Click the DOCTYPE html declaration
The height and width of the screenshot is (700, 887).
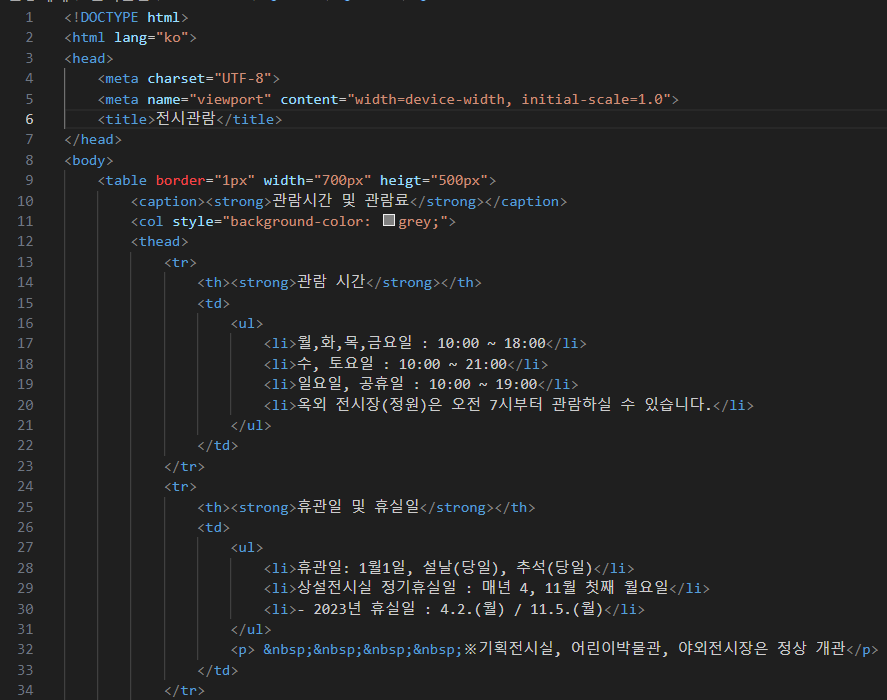pyautogui.click(x=126, y=18)
